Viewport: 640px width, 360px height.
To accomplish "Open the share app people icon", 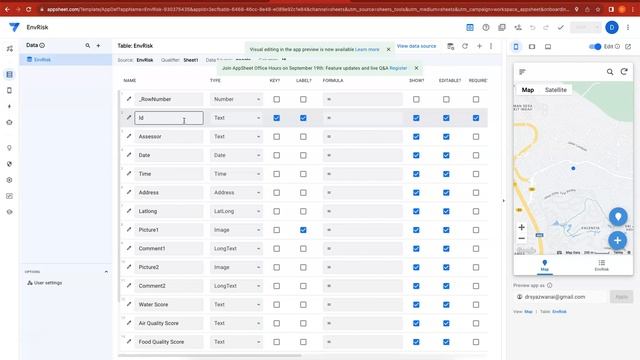I will click(518, 27).
